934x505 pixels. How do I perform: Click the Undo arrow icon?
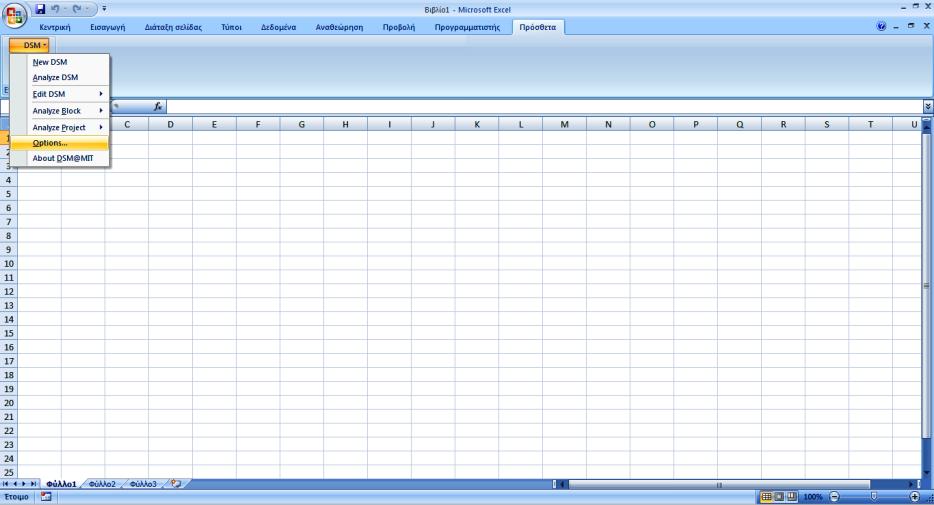55,9
